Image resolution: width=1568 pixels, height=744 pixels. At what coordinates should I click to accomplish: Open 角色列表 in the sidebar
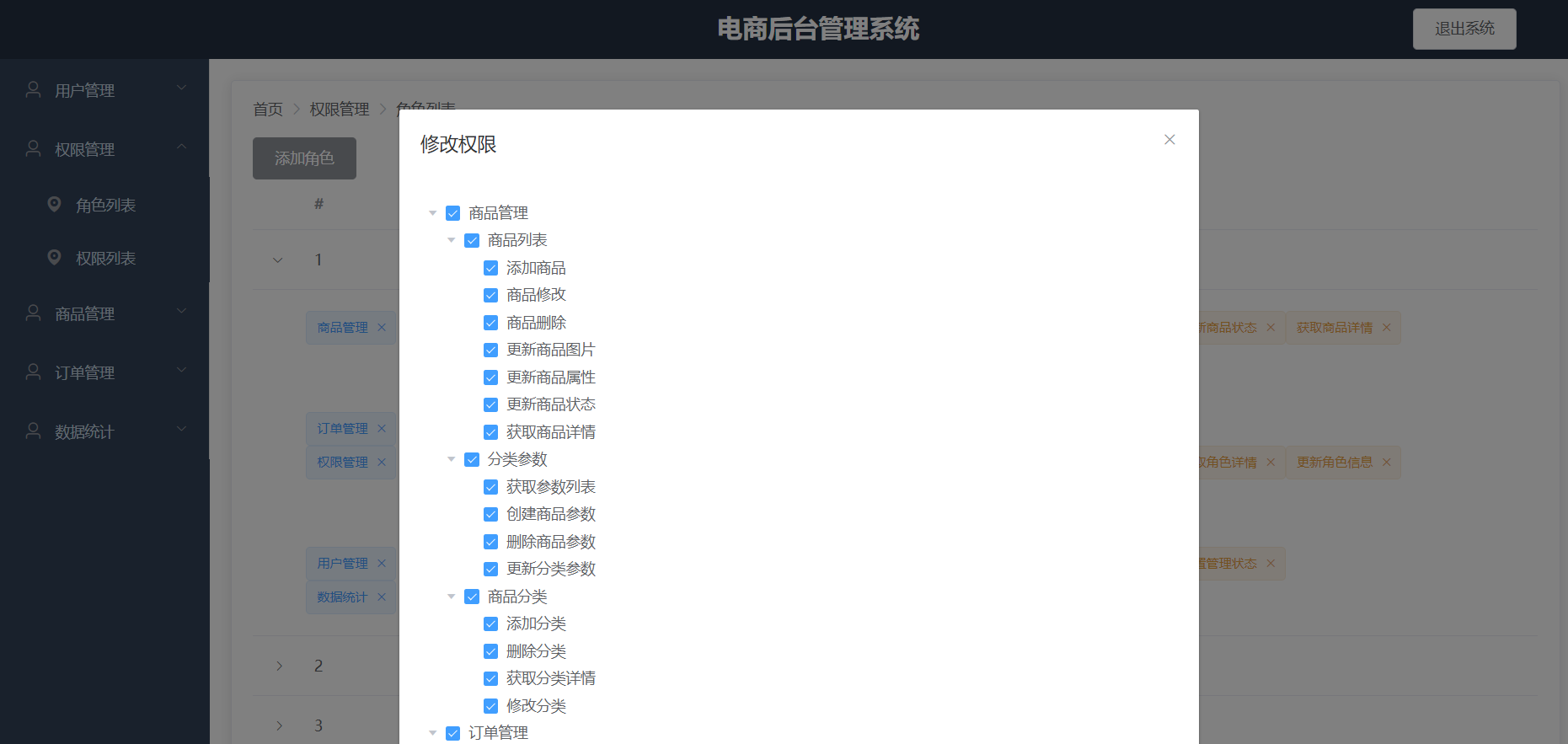pyautogui.click(x=104, y=205)
